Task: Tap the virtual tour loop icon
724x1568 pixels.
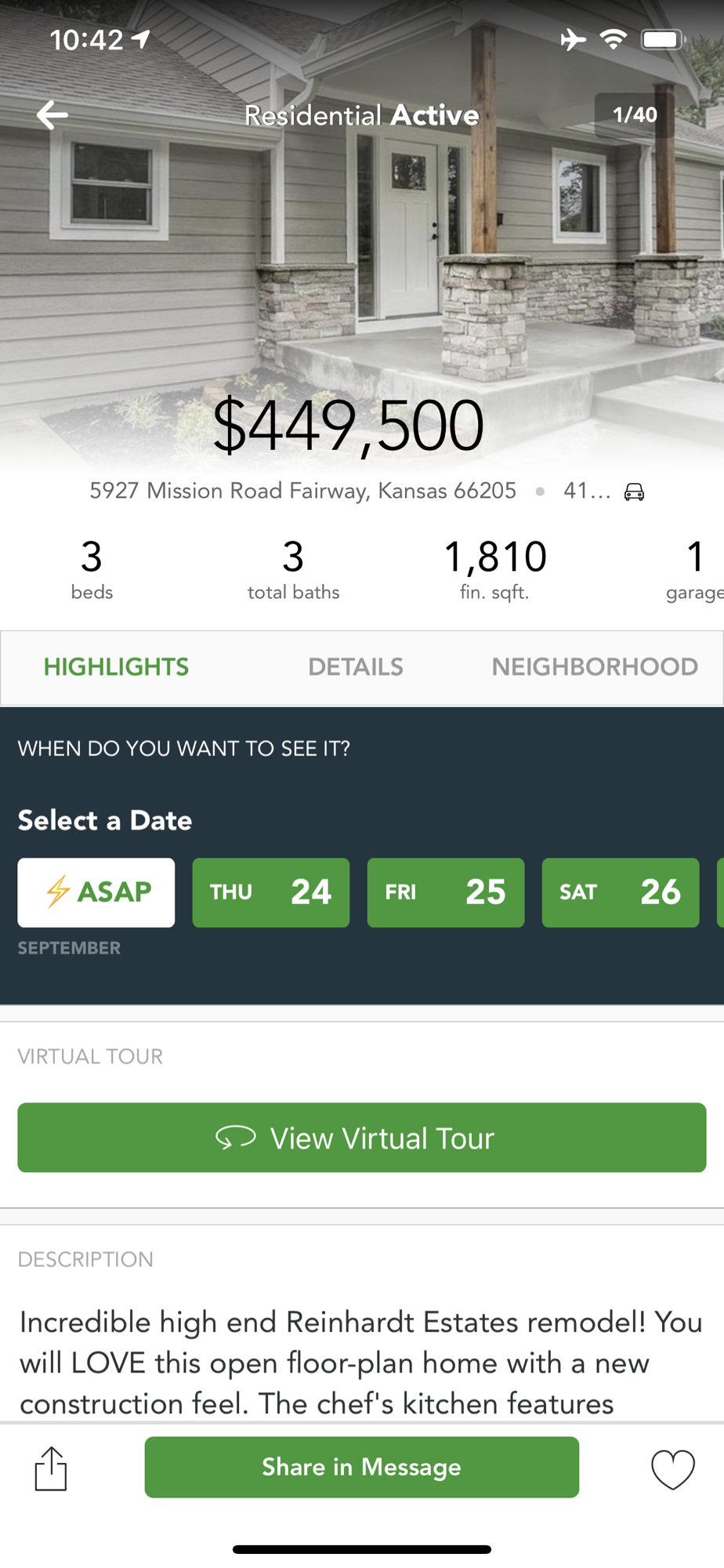Action: [236, 1138]
